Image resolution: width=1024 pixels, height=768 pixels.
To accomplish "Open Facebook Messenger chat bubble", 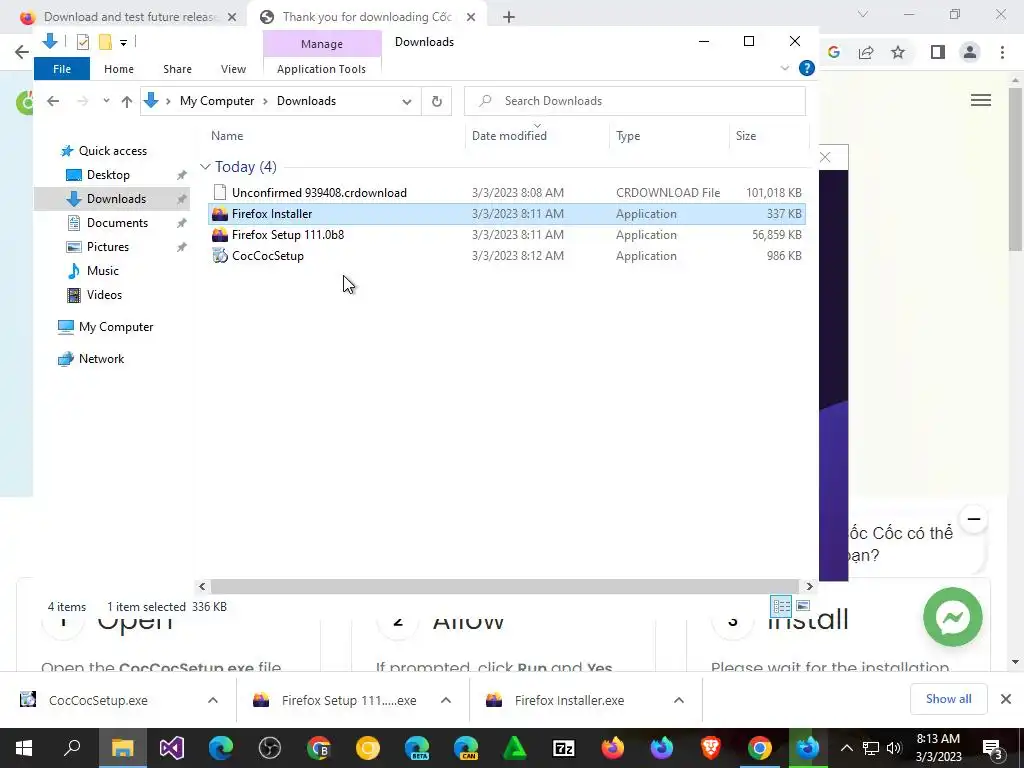I will (953, 617).
